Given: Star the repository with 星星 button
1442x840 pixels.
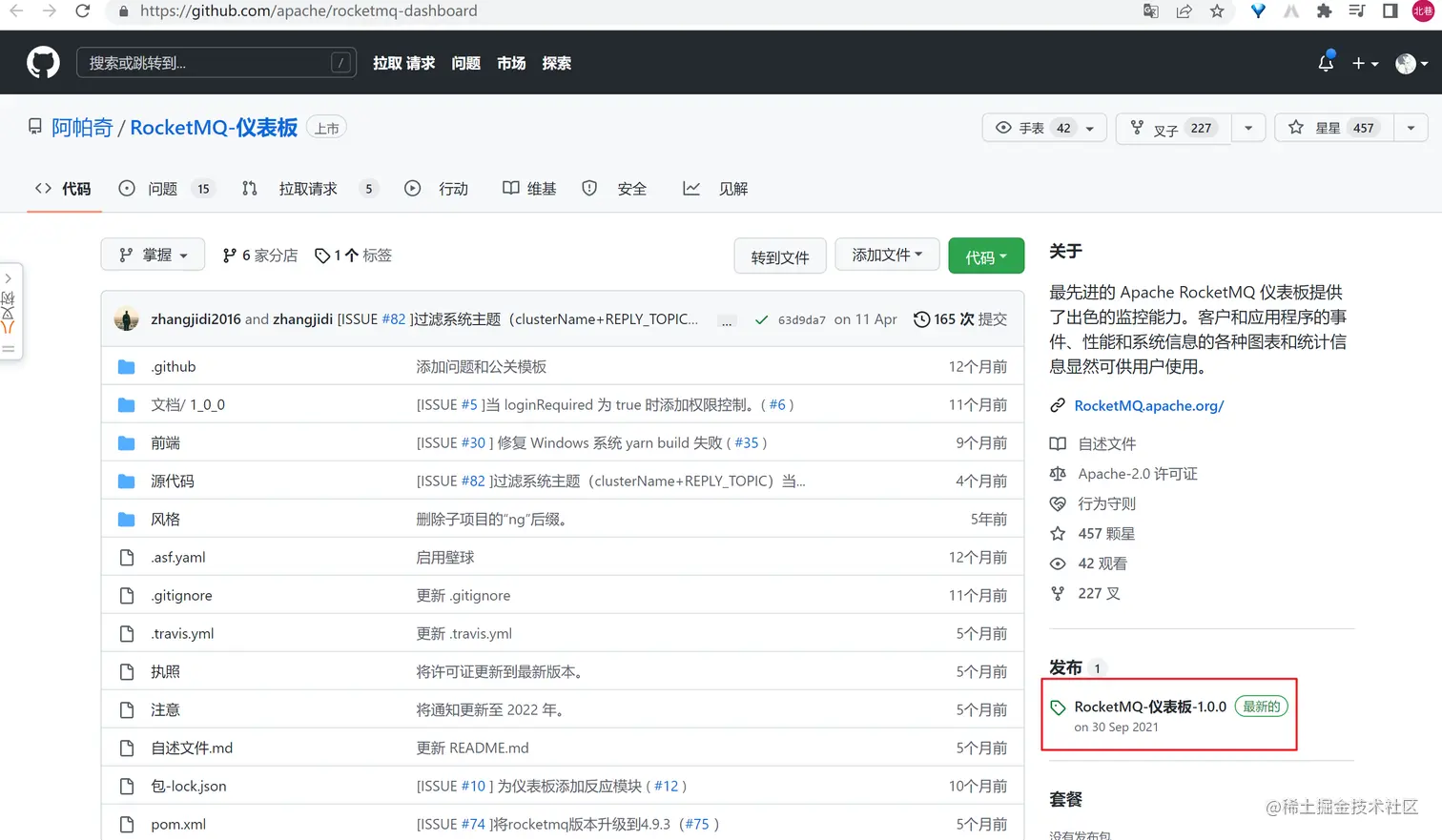Looking at the screenshot, I should [x=1333, y=128].
